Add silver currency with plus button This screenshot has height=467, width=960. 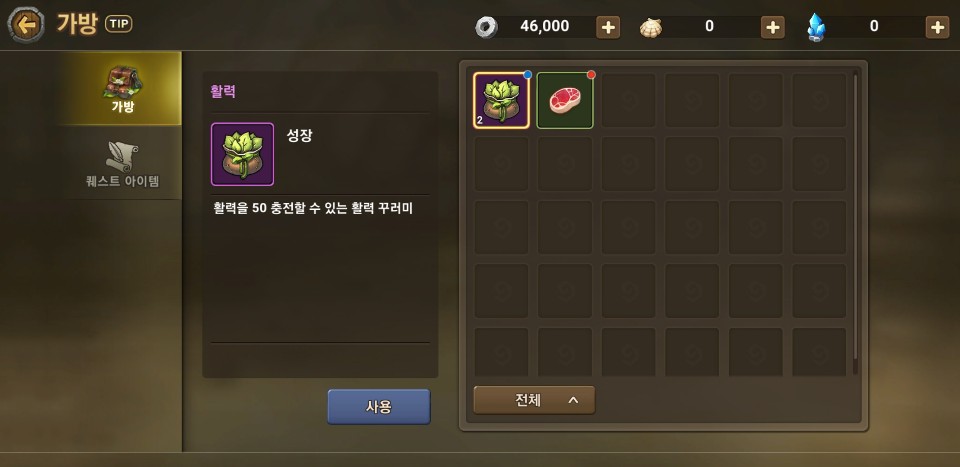click(x=608, y=28)
